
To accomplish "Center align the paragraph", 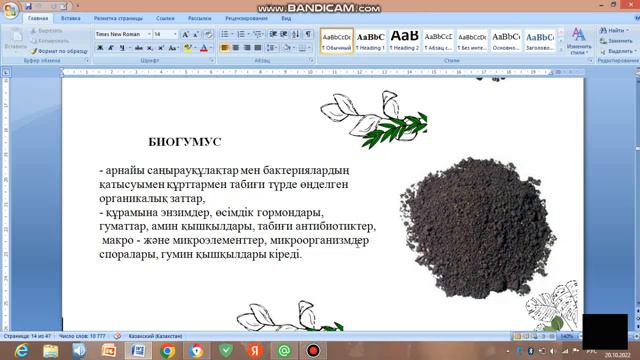I will [x=236, y=48].
